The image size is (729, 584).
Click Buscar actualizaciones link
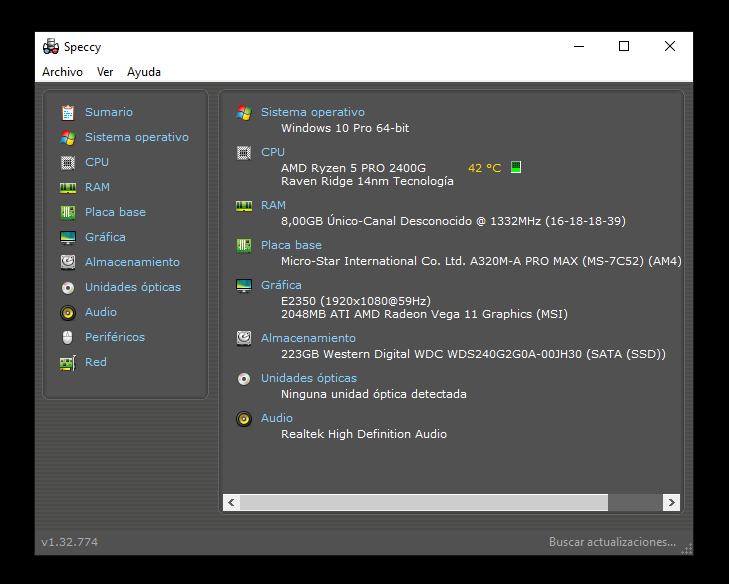[612, 542]
